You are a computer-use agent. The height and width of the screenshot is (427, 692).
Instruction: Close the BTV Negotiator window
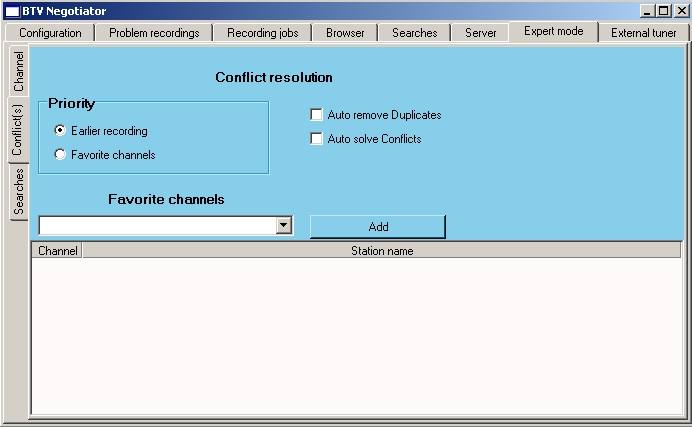pos(681,11)
